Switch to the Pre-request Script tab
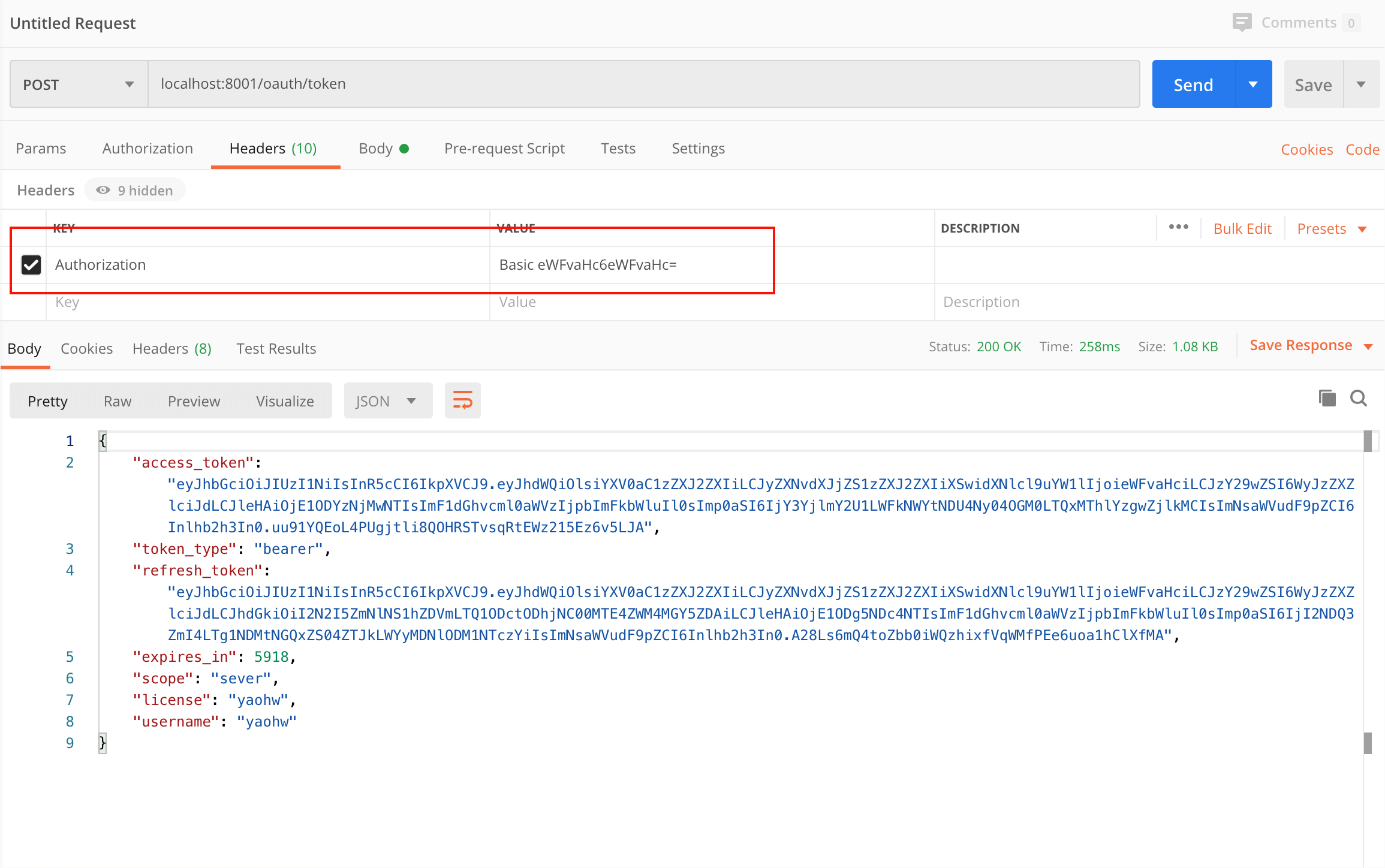The image size is (1385, 868). pos(504,148)
